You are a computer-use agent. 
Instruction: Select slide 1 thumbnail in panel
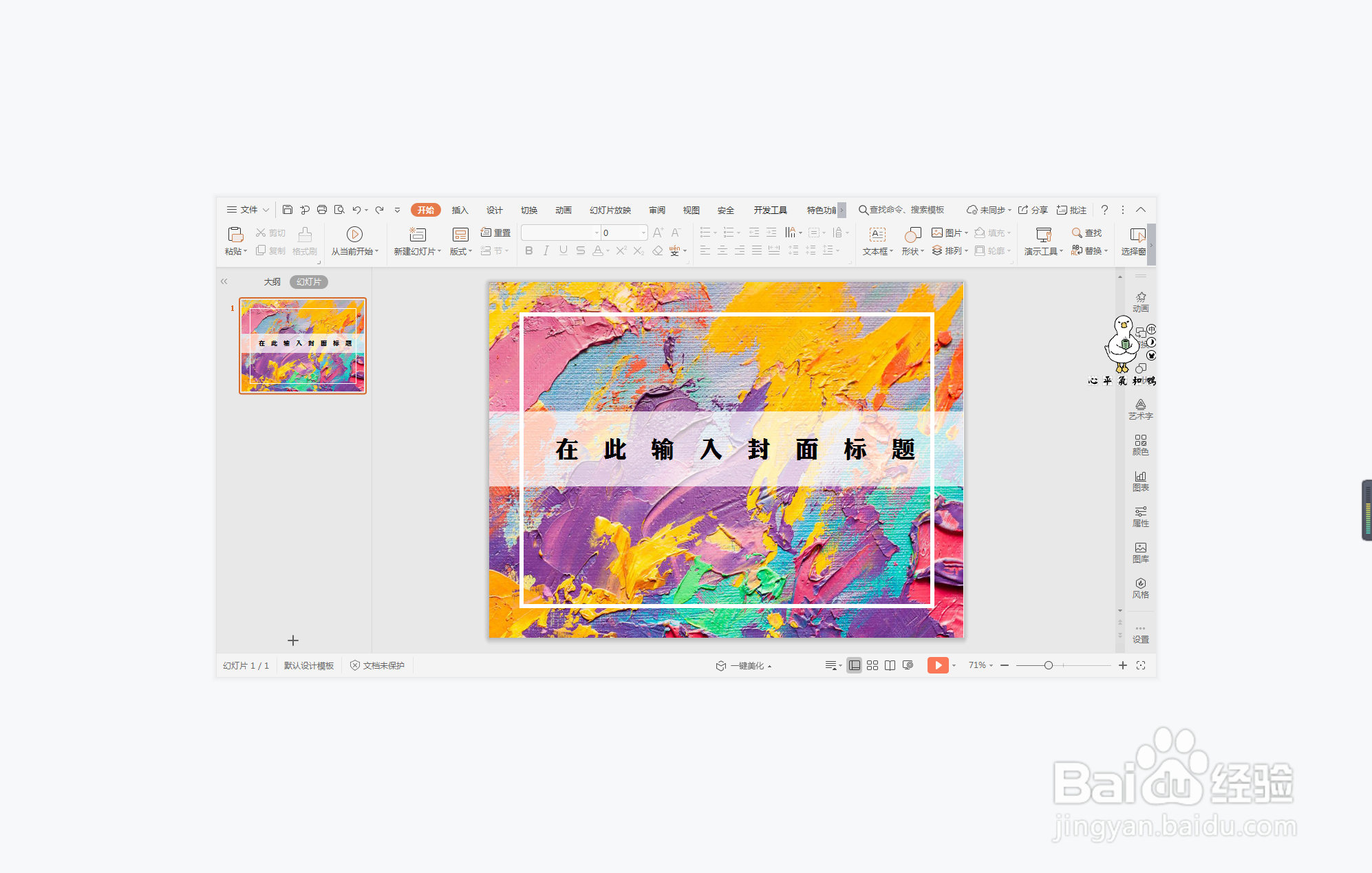pos(303,345)
